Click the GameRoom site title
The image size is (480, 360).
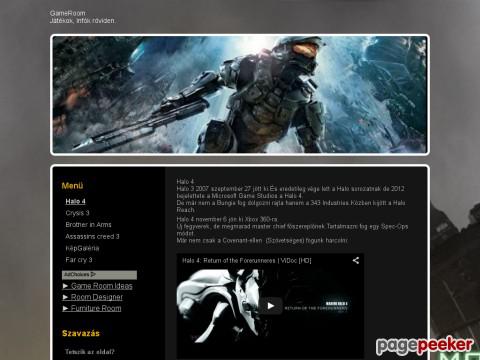pyautogui.click(x=68, y=13)
